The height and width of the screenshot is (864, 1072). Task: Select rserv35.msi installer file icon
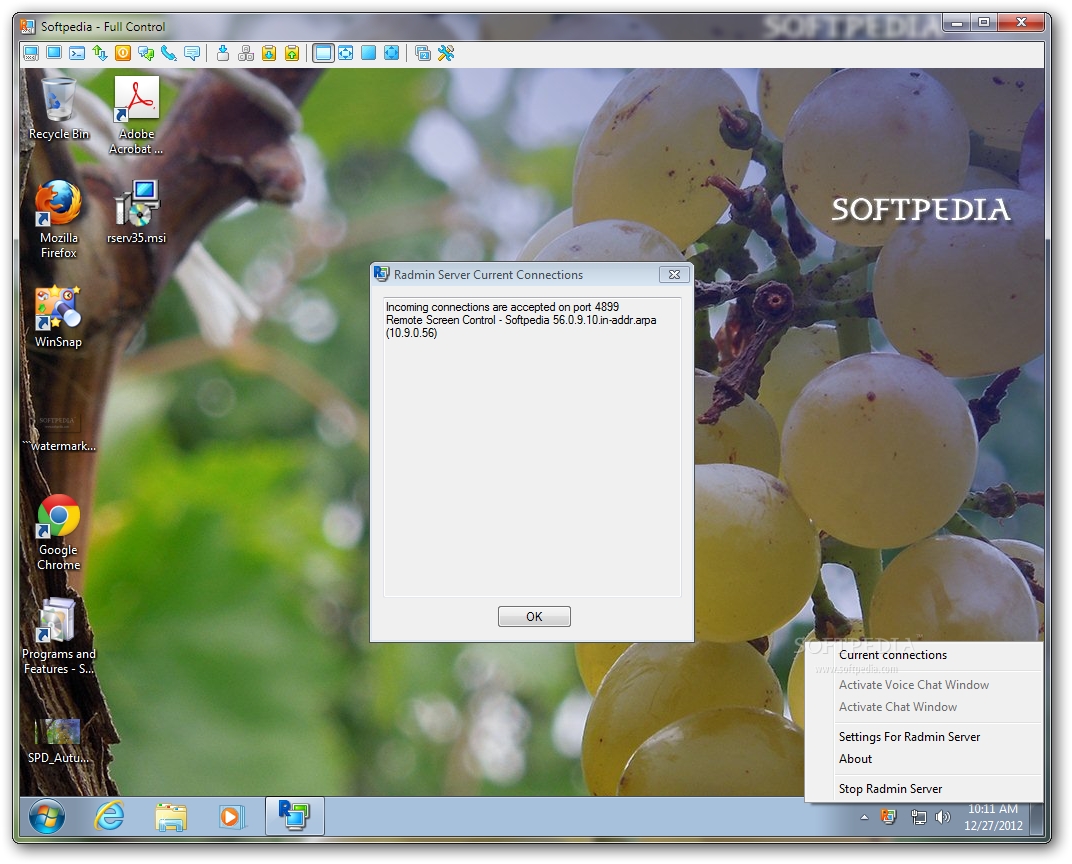click(136, 211)
